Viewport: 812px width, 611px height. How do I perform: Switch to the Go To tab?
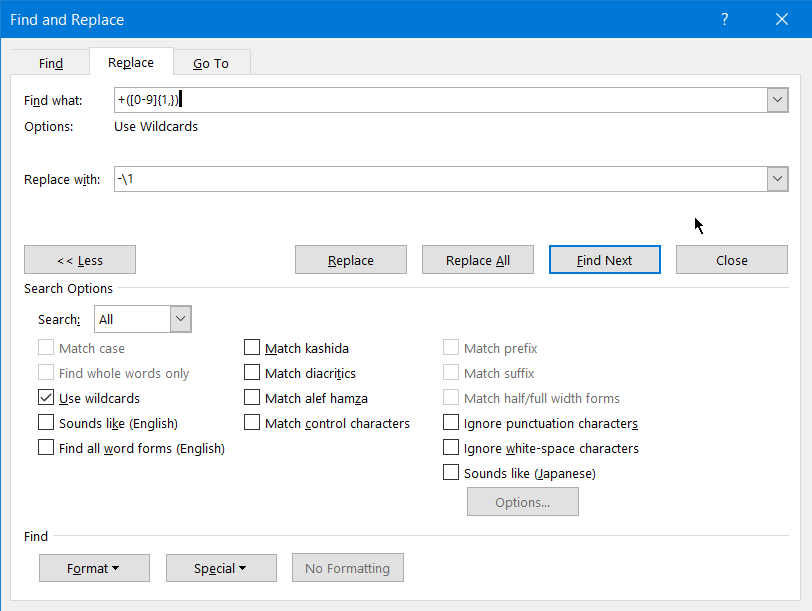[x=211, y=63]
